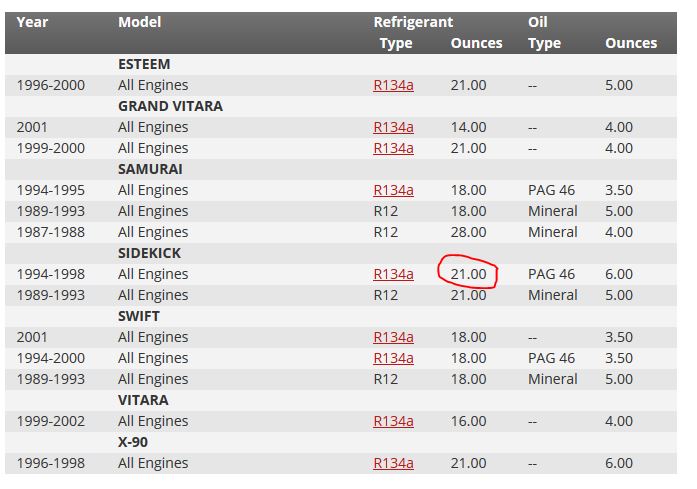
Task: Click the 16.00 ounces Vitara cell
Action: click(468, 421)
